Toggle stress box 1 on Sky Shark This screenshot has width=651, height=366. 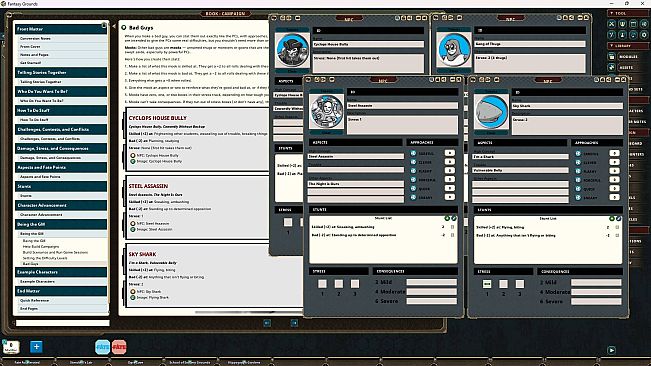pyautogui.click(x=487, y=284)
